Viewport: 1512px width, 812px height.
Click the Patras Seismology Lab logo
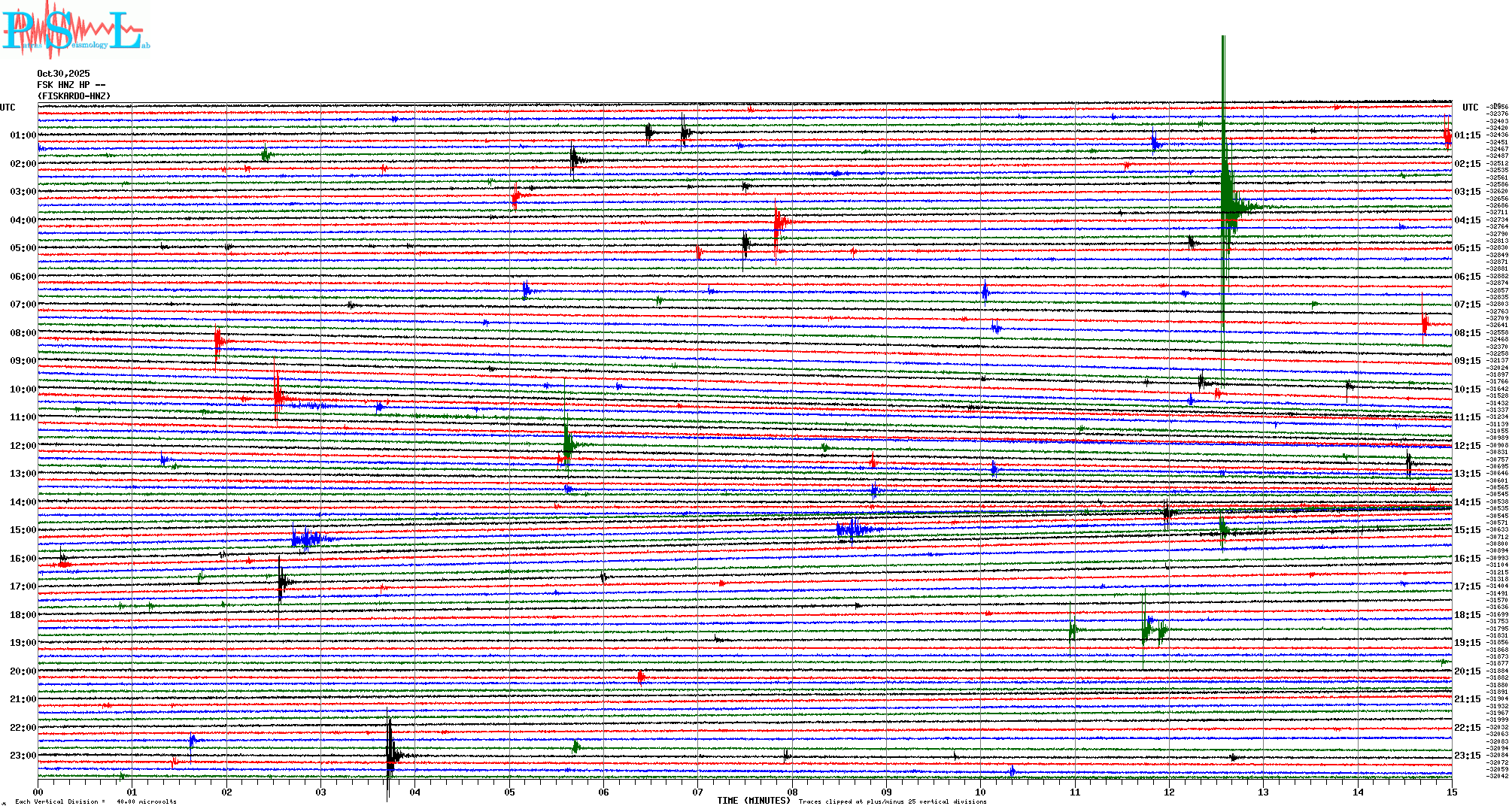(75, 30)
